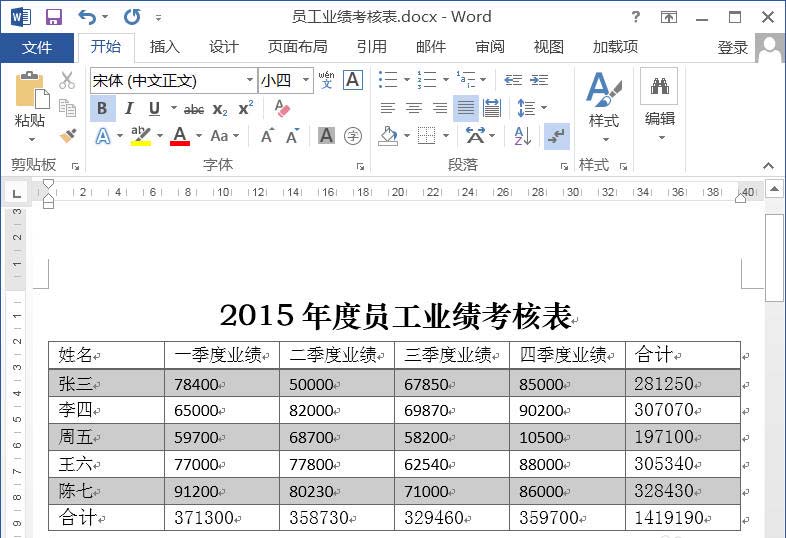
Task: Click the Clear Formatting eraser icon
Action: (282, 108)
